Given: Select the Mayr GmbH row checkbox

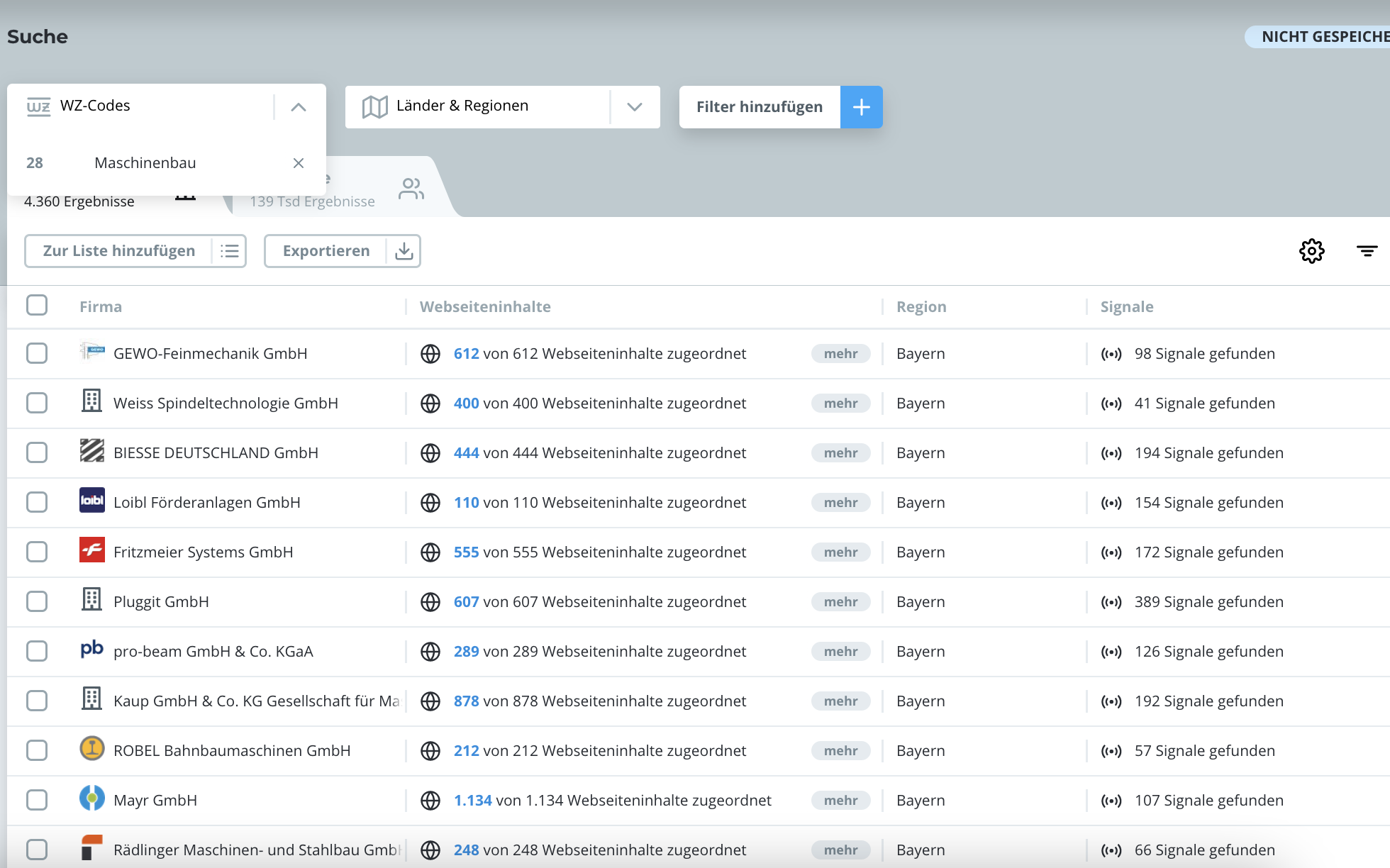Looking at the screenshot, I should (37, 800).
